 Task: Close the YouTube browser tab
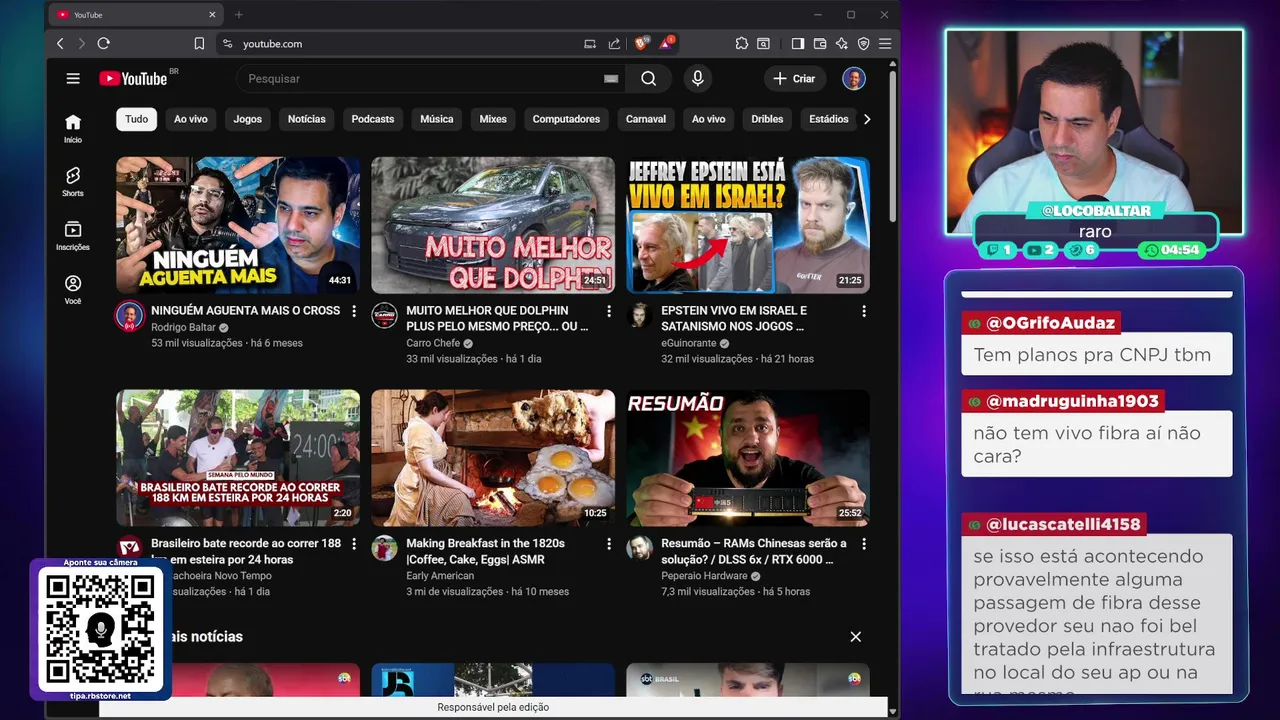(x=212, y=15)
